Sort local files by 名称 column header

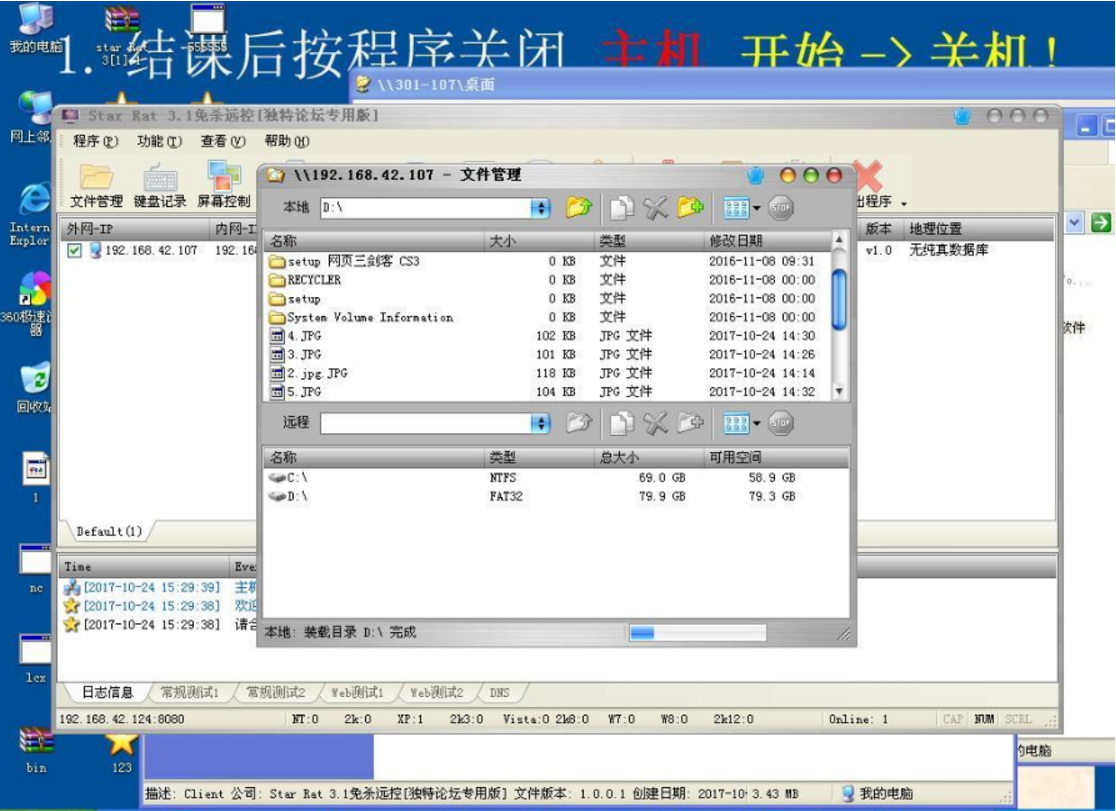pos(374,241)
